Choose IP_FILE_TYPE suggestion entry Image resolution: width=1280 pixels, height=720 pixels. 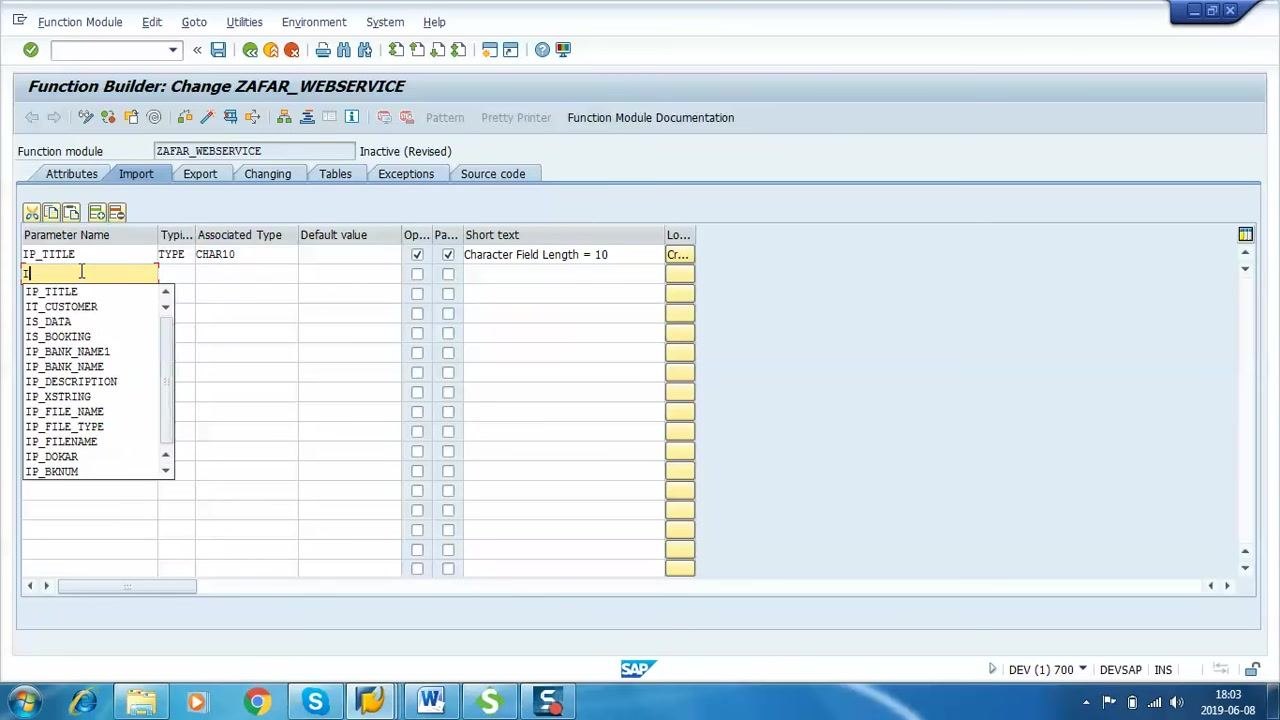point(65,427)
